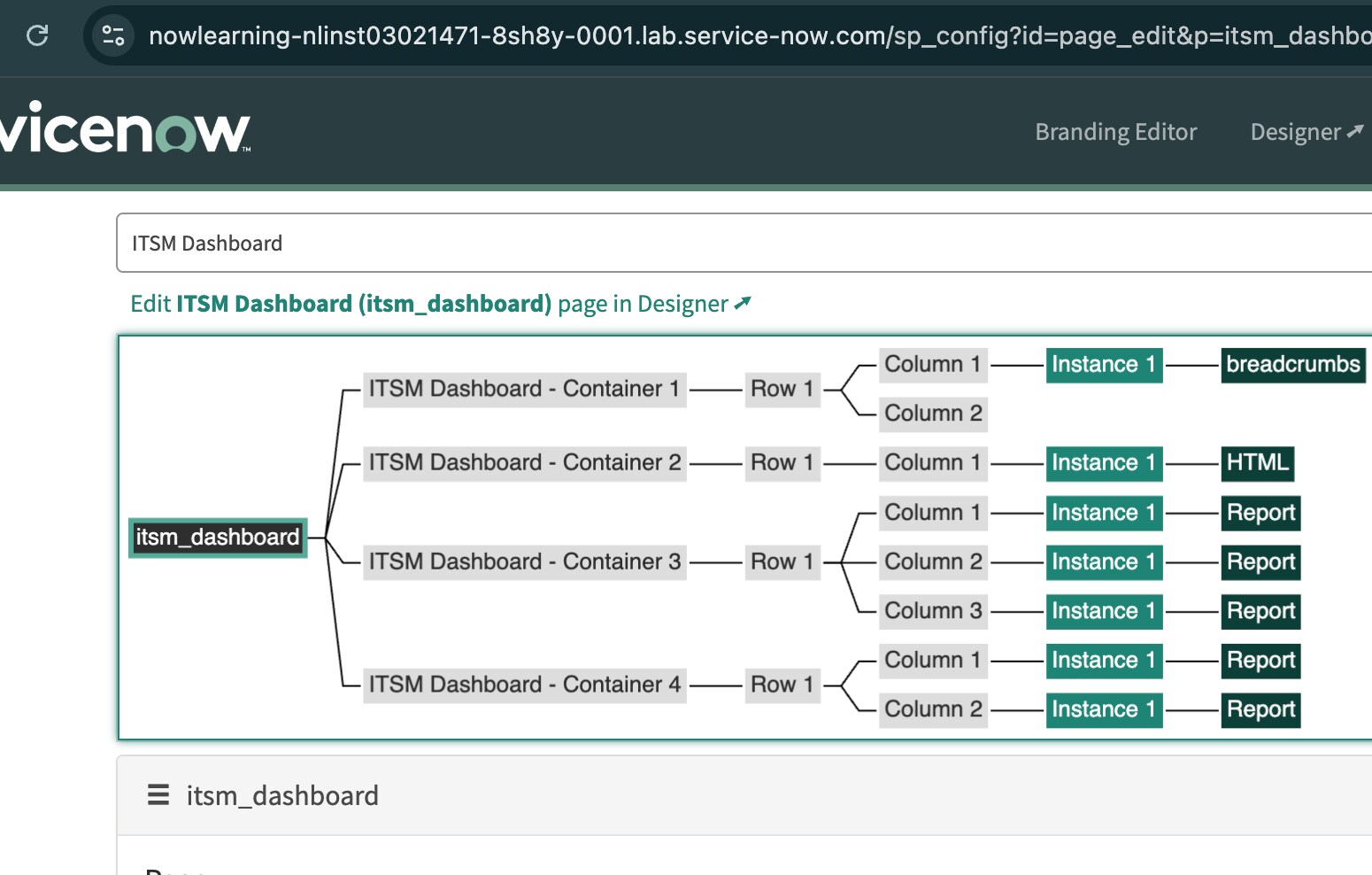This screenshot has height=875, width=1372.
Task: Click the browser address bar URL
Action: pos(620,36)
